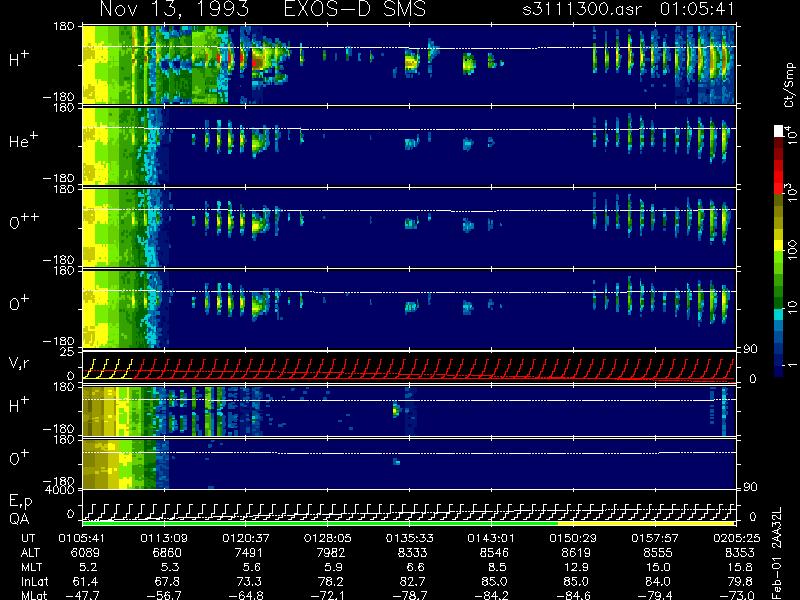Click the green segment of the QA bar
Image resolution: width=800 pixels, height=600 pixels.
tap(320, 523)
